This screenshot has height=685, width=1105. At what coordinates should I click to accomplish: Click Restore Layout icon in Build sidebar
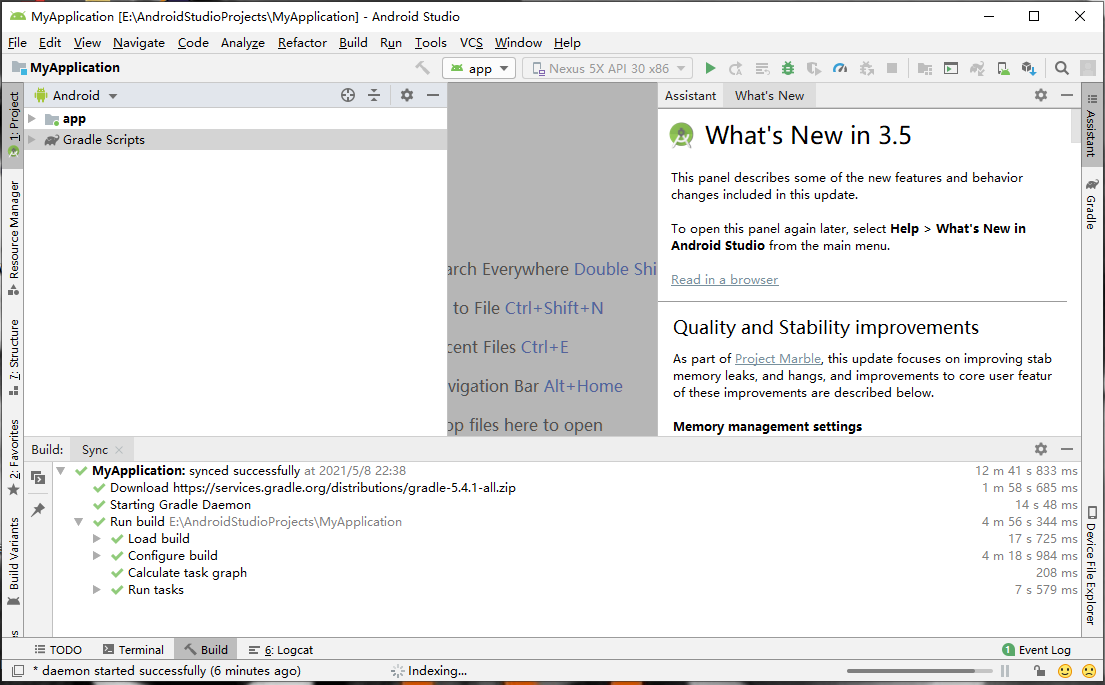tap(38, 478)
